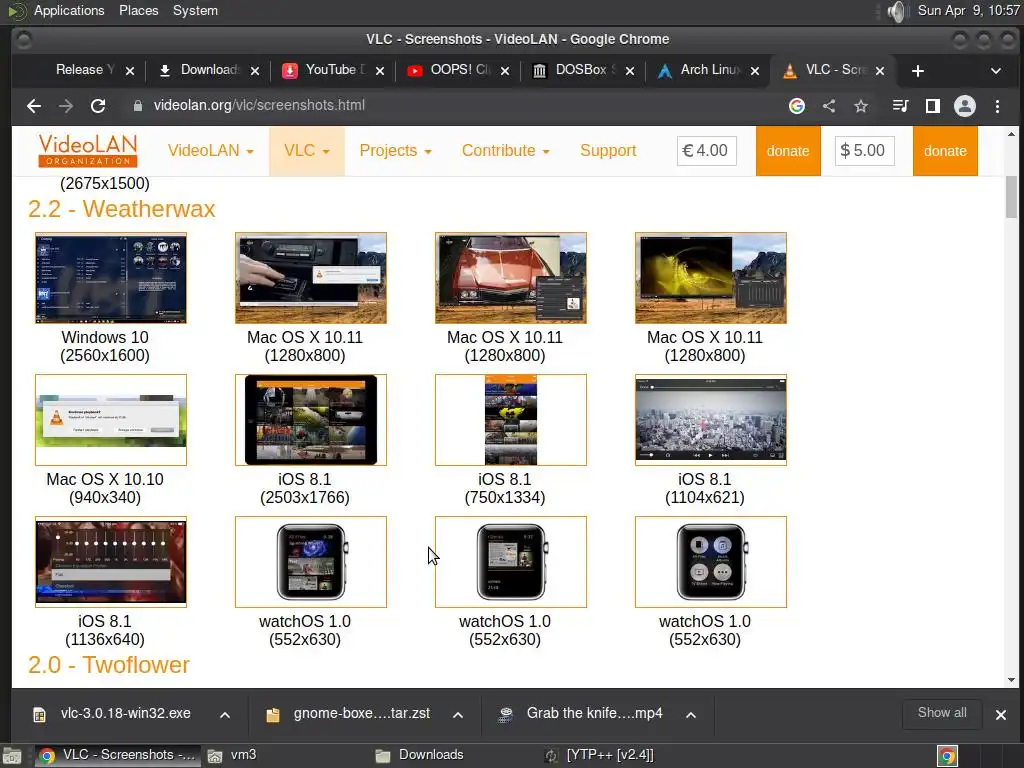Open options for gnome-boxe tar.zst download

458,714
